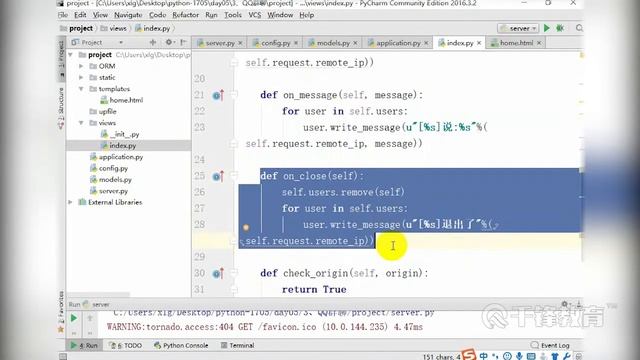Click the project breadcrumb in navigation bar

pyautogui.click(x=77, y=29)
